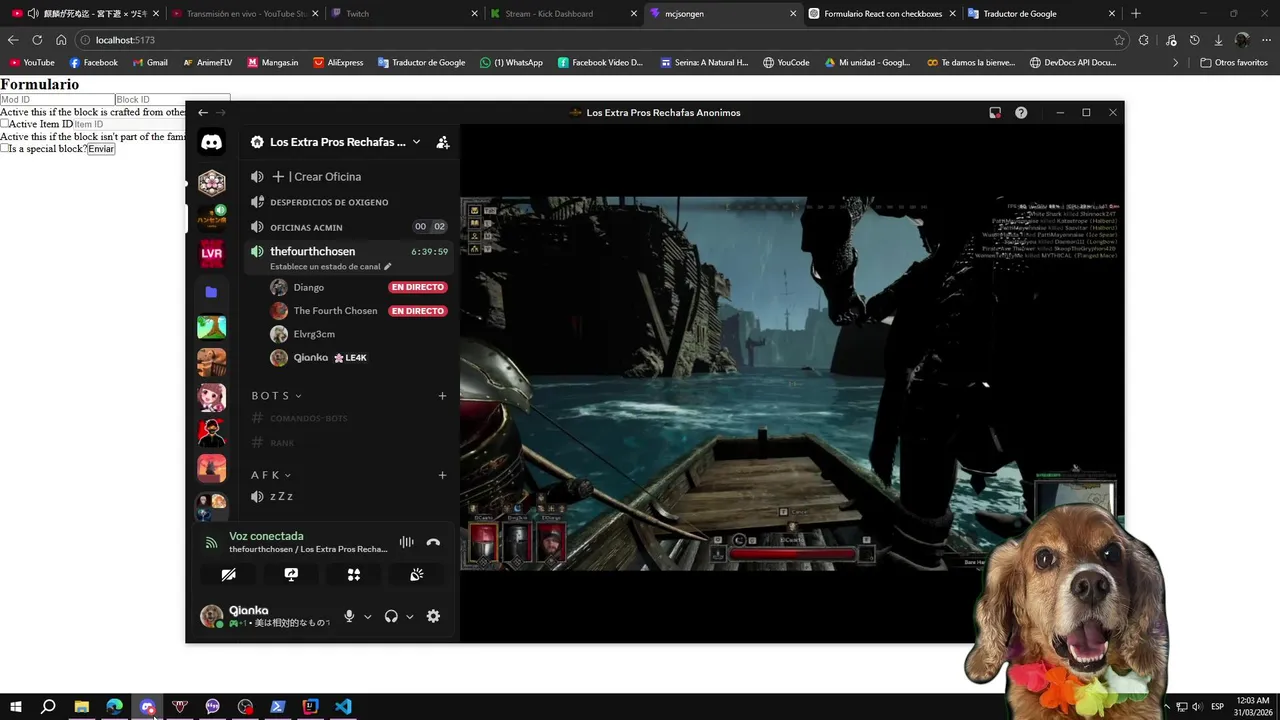
Task: Open Qianka user profile panel
Action: click(265, 616)
